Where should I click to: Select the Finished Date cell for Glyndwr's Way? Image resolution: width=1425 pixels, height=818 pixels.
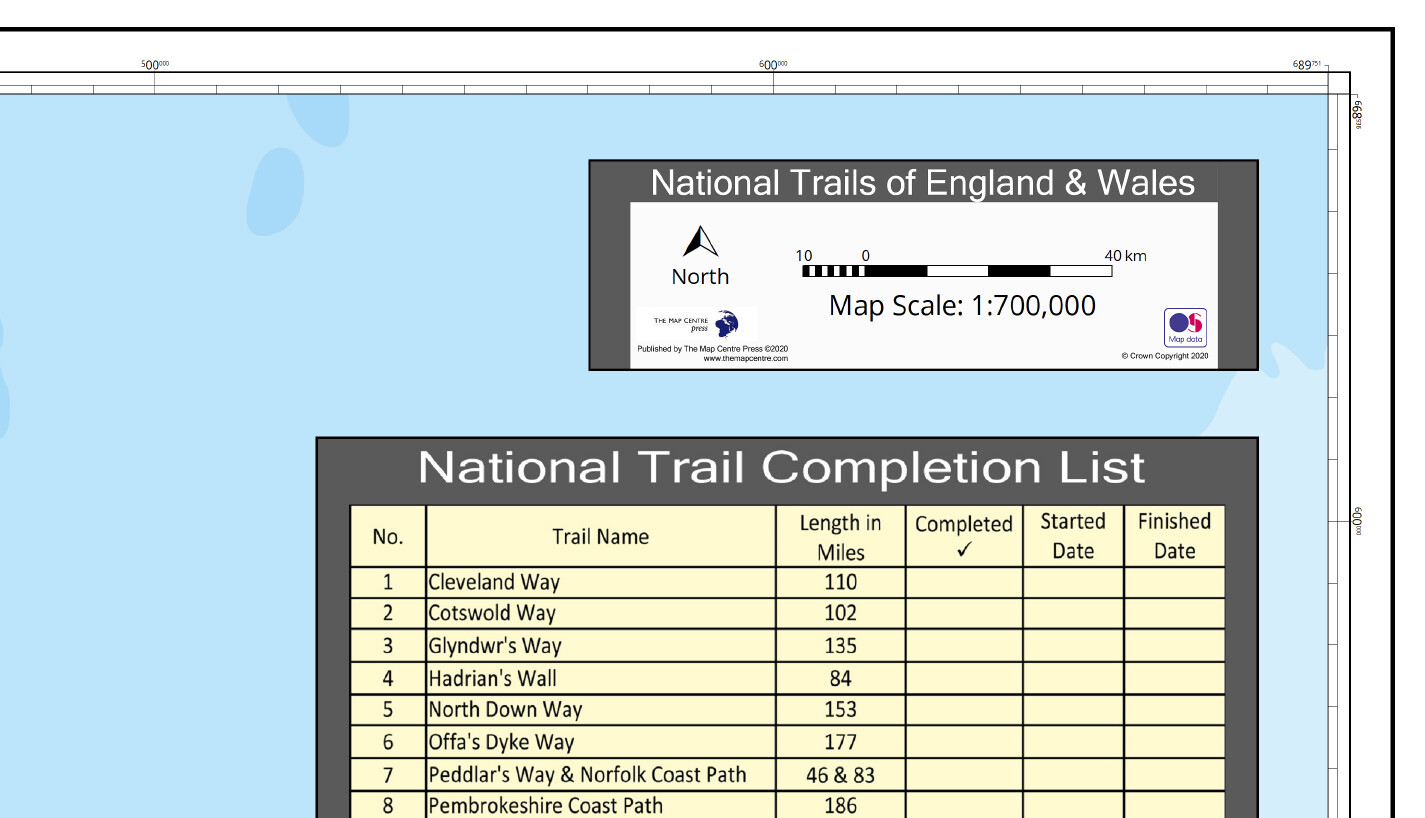tap(1174, 646)
